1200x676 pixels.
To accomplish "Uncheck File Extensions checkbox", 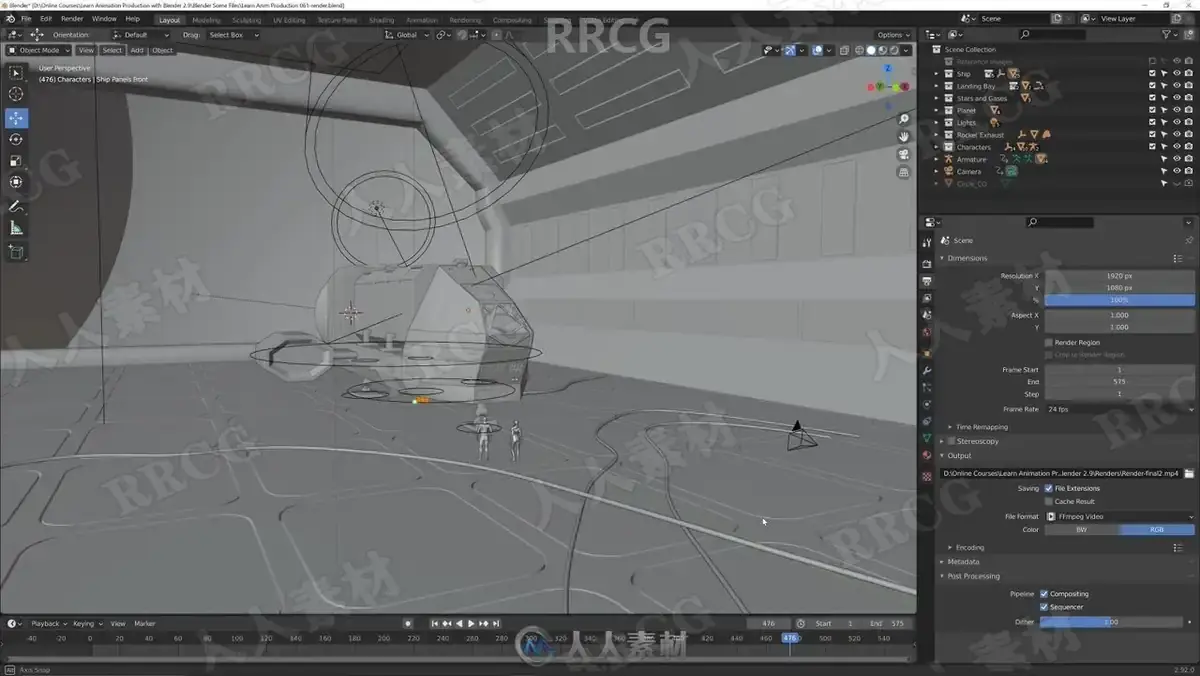I will click(1048, 488).
